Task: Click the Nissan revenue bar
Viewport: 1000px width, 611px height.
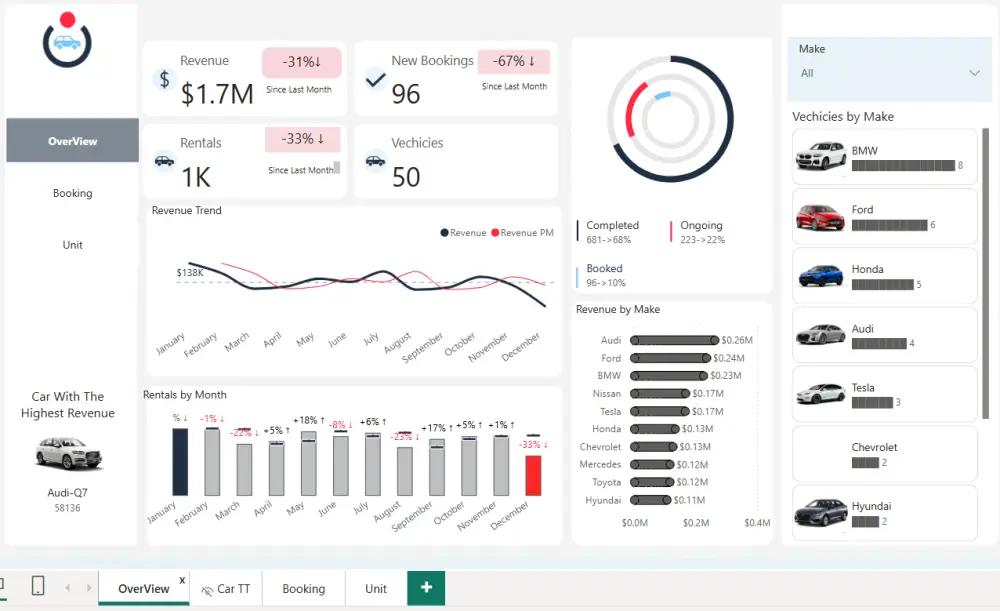Action: click(x=660, y=394)
